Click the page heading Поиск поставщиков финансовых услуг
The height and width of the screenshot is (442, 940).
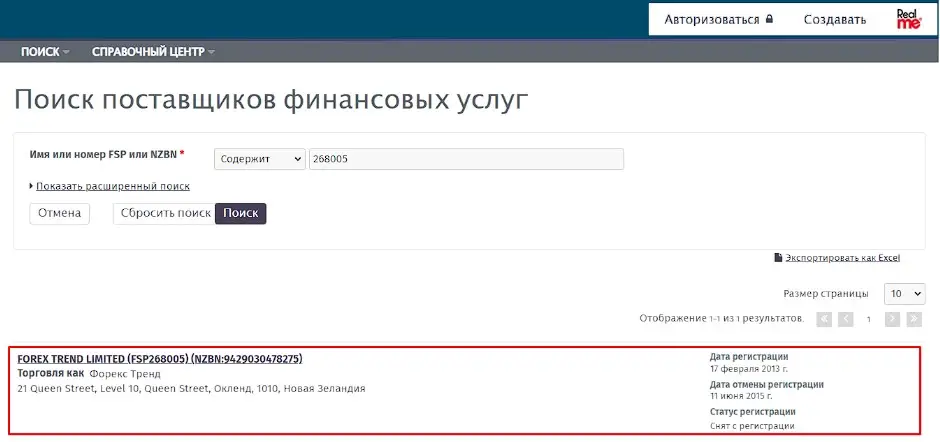coord(272,100)
